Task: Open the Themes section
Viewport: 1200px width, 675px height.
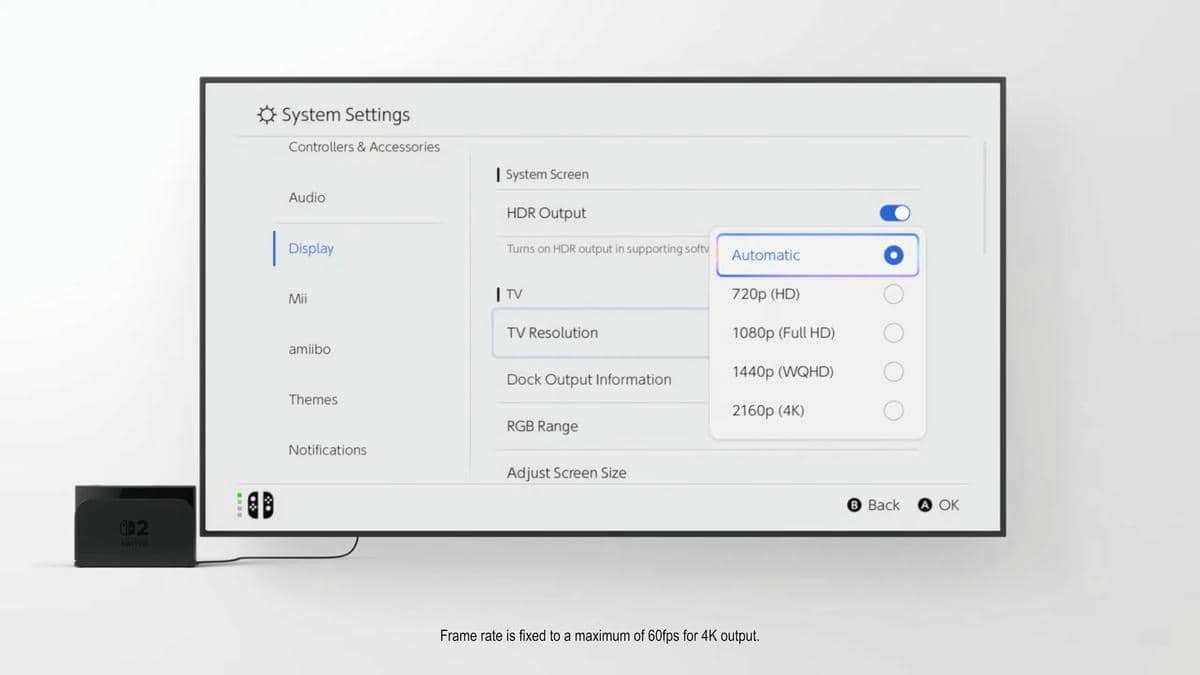Action: pyautogui.click(x=313, y=399)
